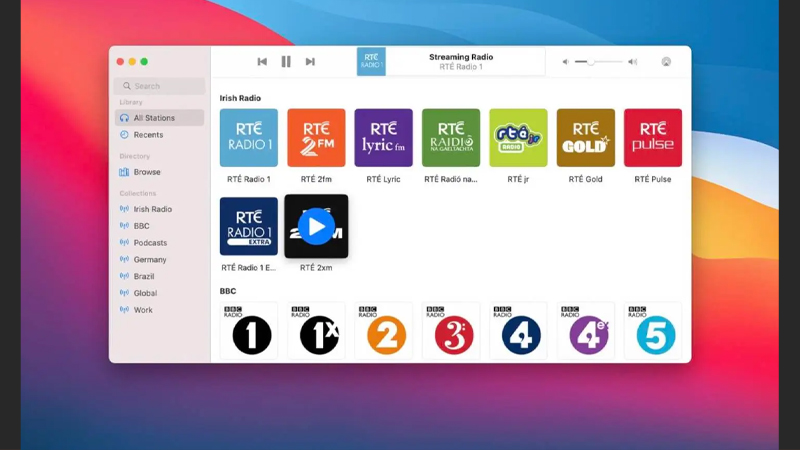Open Browse under Directory
800x450 pixels.
pyautogui.click(x=147, y=172)
